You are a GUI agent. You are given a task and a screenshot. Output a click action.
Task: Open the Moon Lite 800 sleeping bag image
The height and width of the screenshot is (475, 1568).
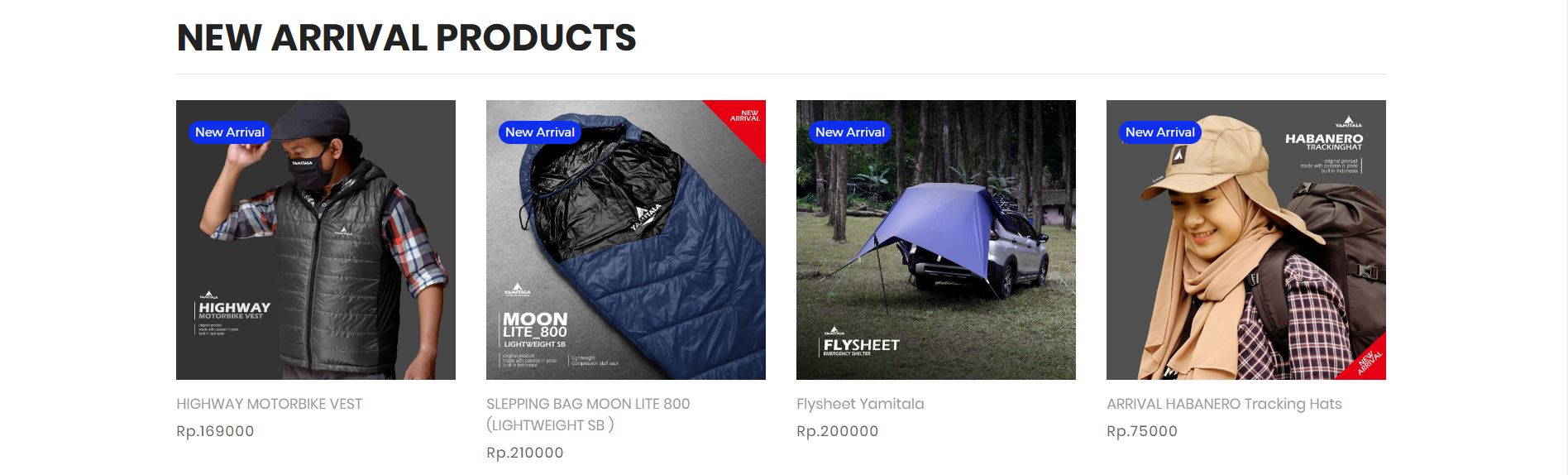(626, 240)
